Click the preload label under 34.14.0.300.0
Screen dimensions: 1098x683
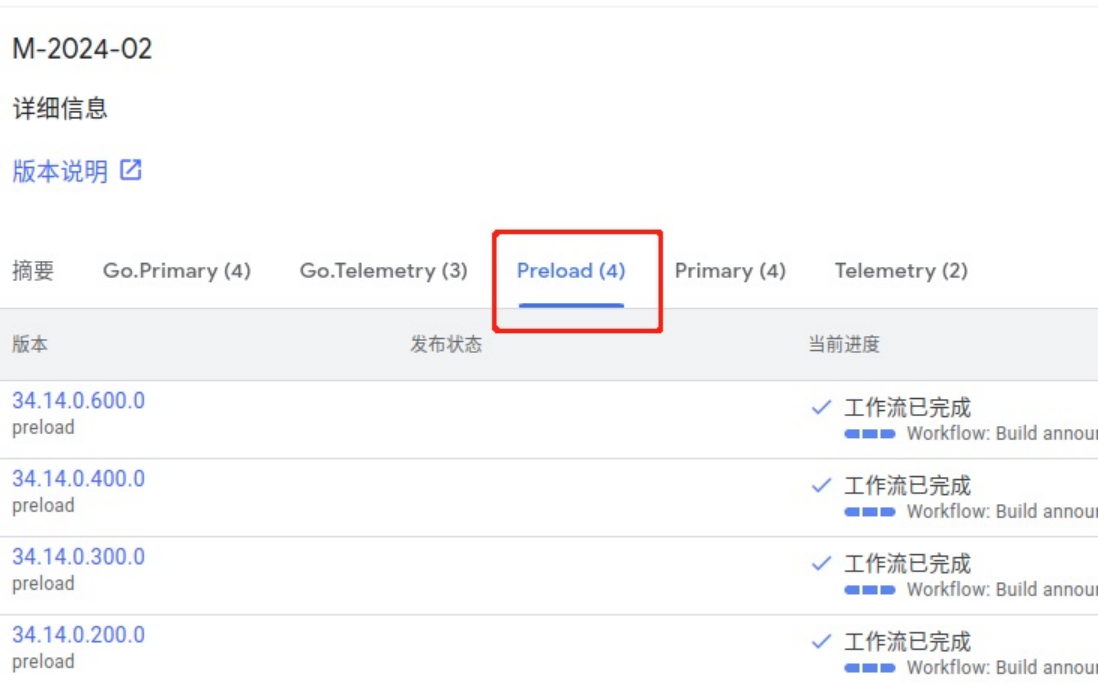43,584
